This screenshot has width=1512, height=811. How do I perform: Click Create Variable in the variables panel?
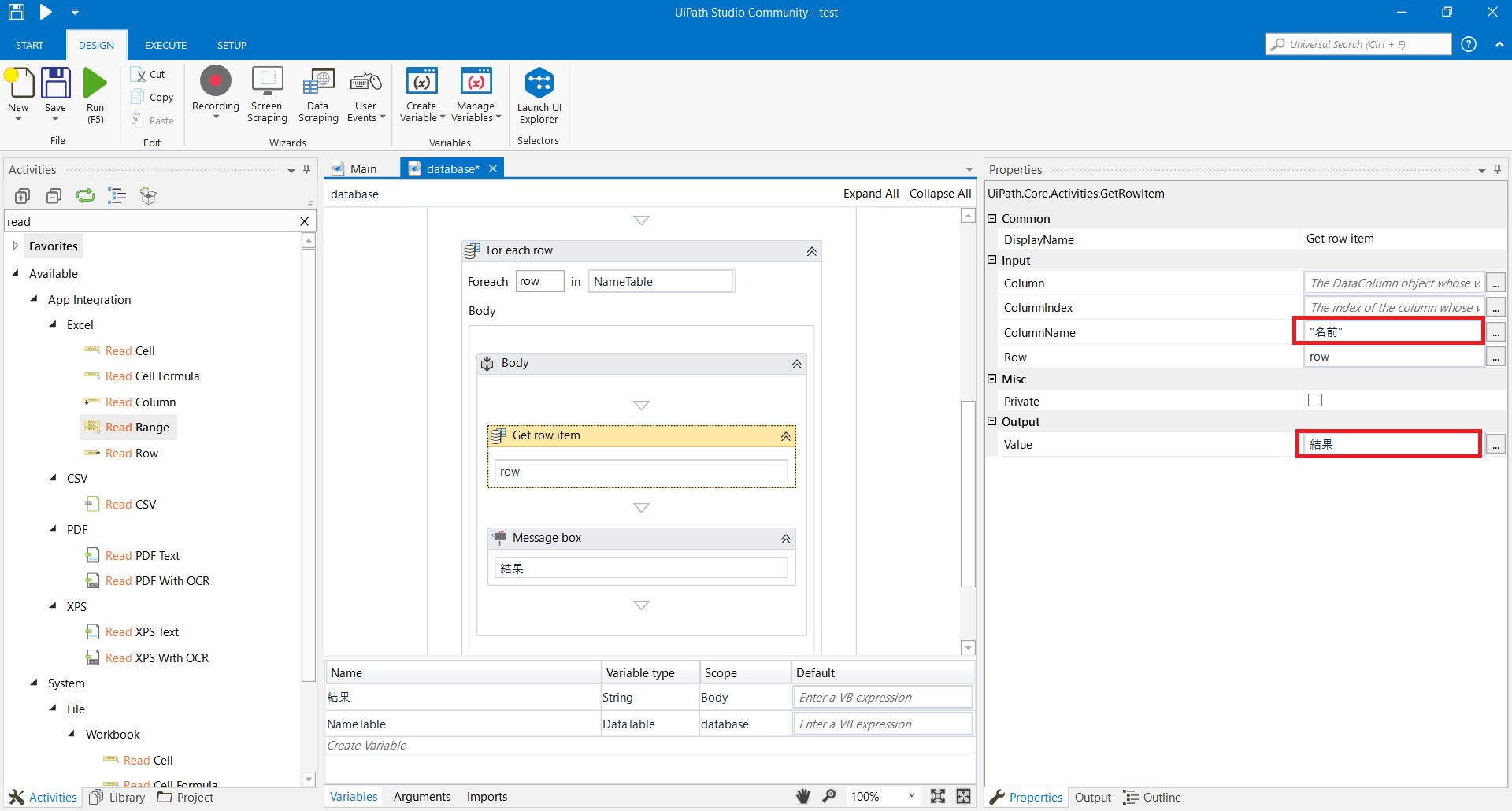click(x=365, y=745)
